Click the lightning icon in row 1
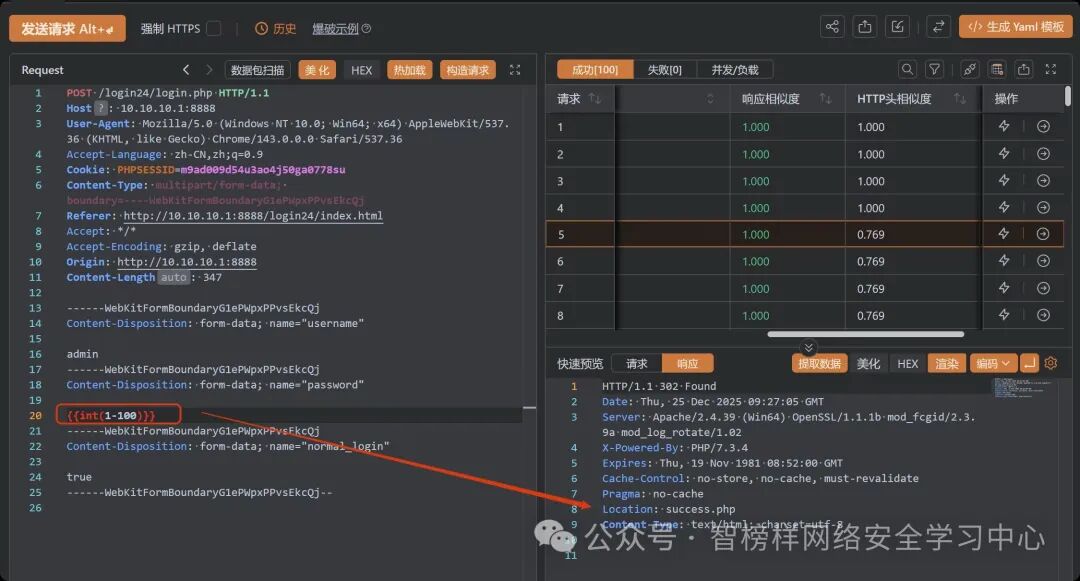This screenshot has height=581, width=1080. pos(1004,126)
